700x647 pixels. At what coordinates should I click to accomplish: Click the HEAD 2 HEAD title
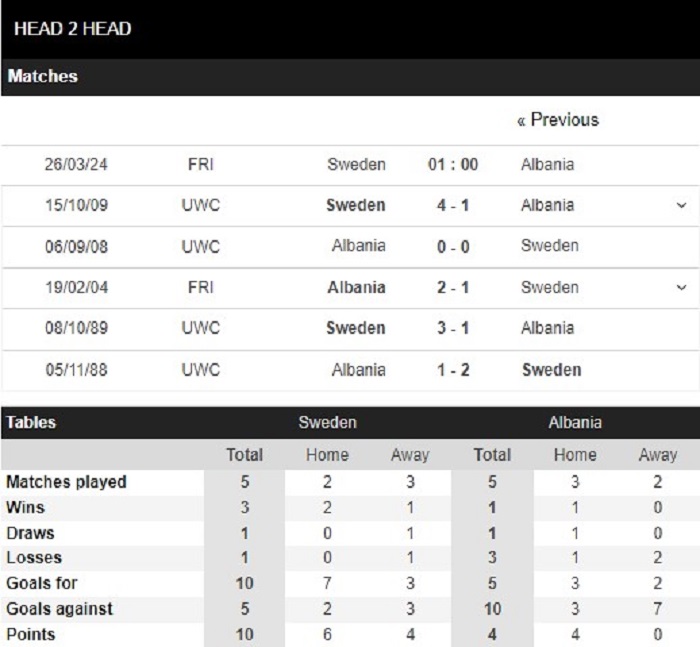(73, 29)
